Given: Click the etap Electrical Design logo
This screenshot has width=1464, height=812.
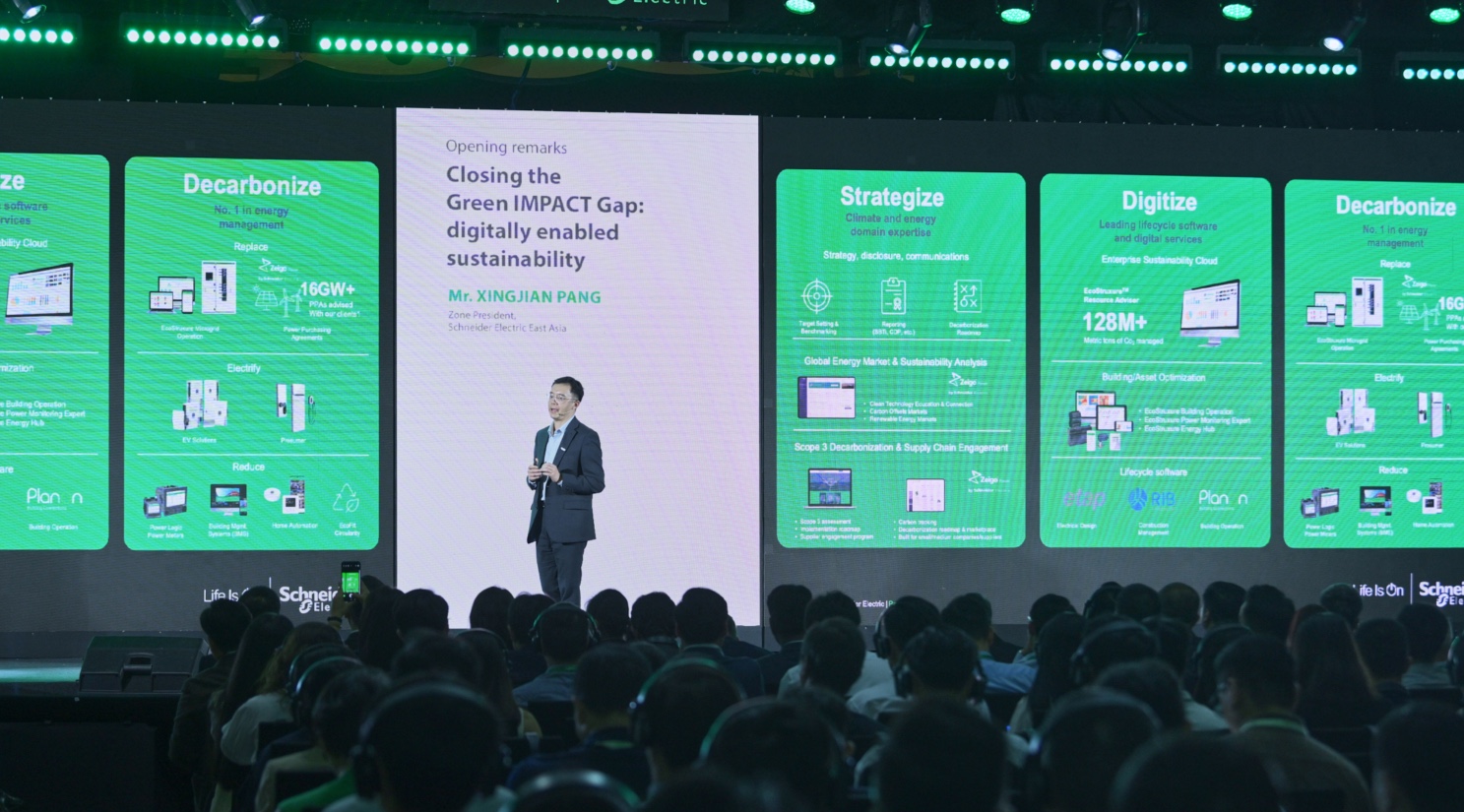Looking at the screenshot, I should [x=1085, y=498].
